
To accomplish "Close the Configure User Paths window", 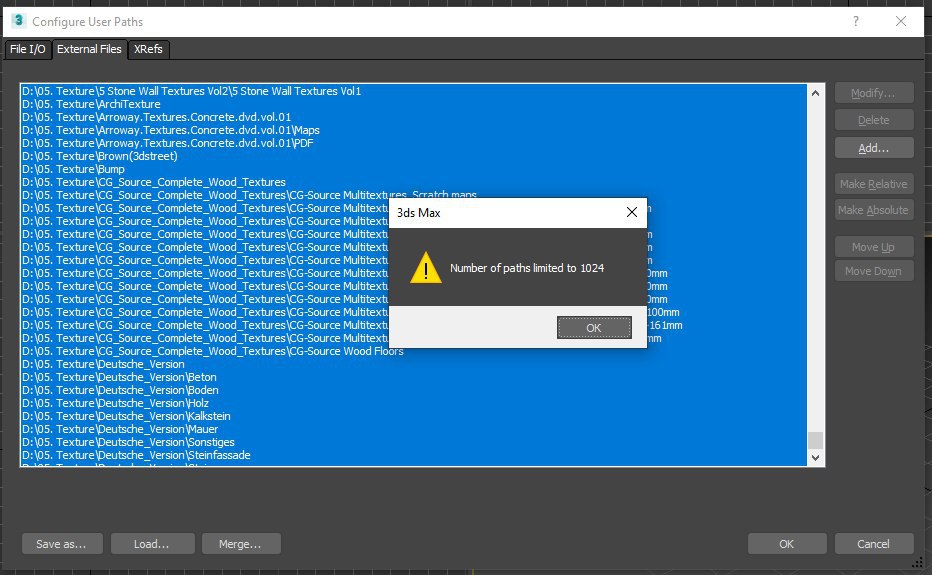I will (900, 21).
